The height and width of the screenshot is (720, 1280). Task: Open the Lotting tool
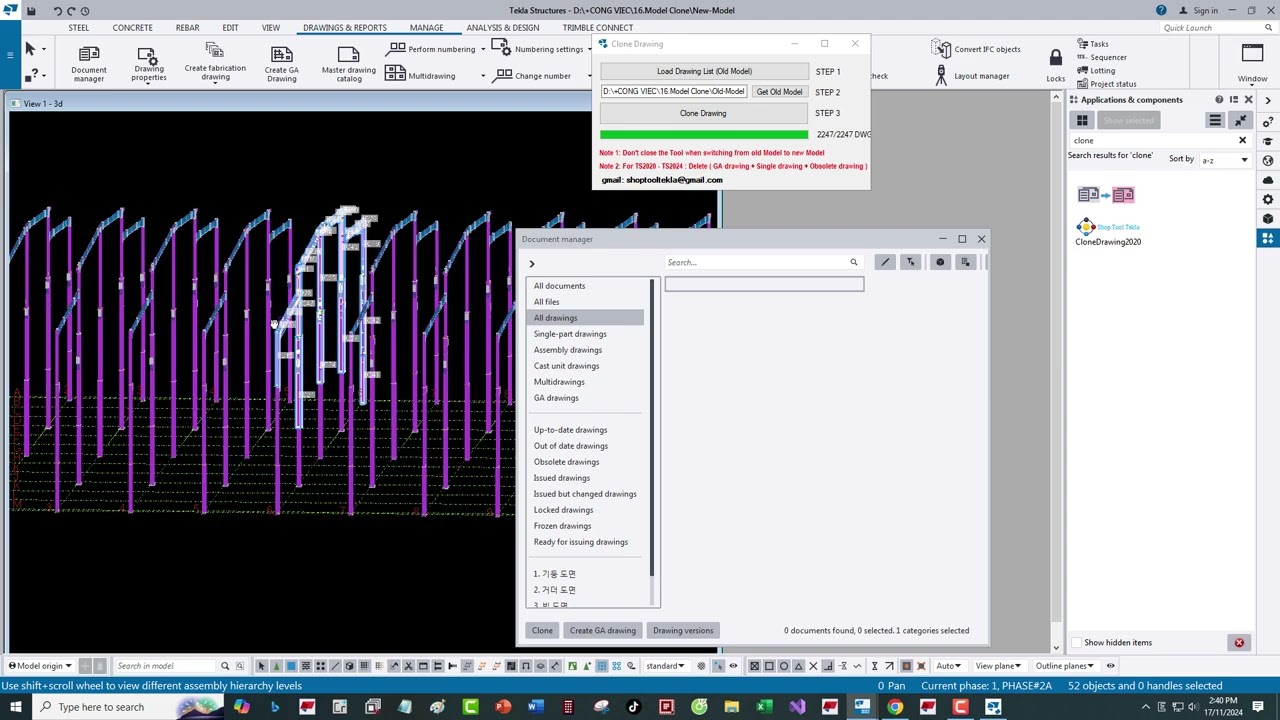coord(1096,70)
